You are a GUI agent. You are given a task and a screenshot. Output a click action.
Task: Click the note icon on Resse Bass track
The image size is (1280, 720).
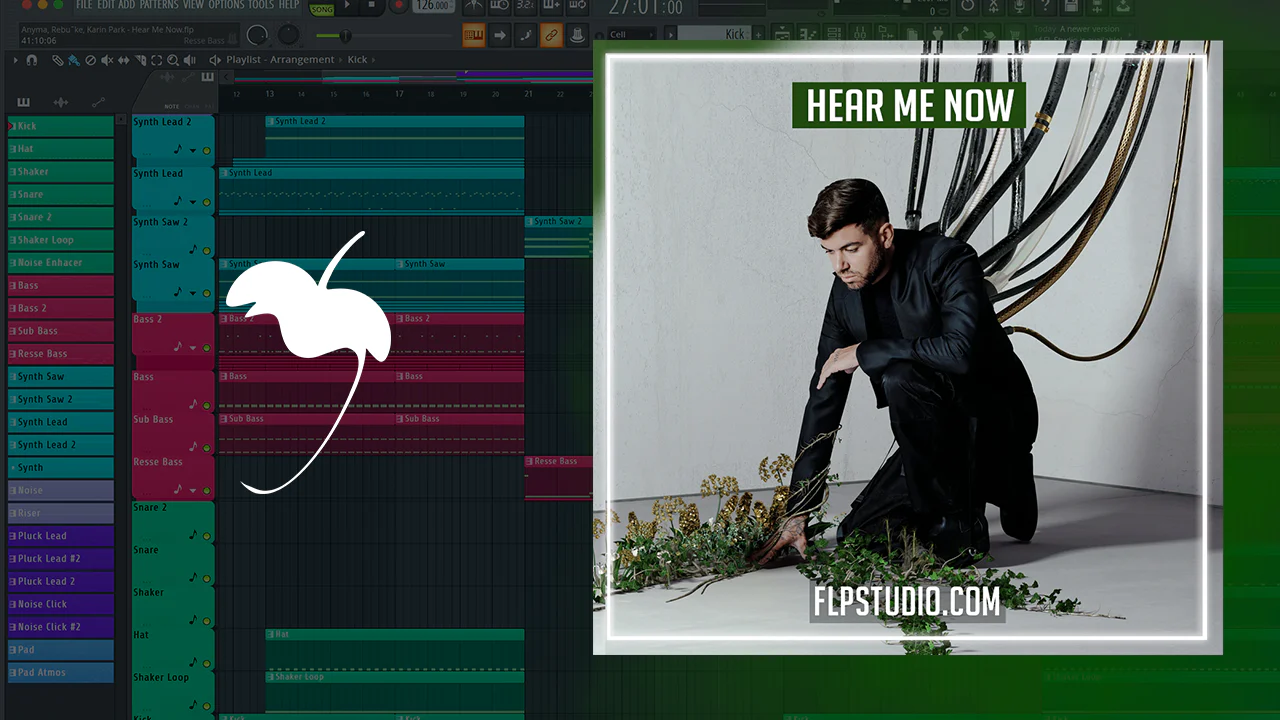coord(179,490)
